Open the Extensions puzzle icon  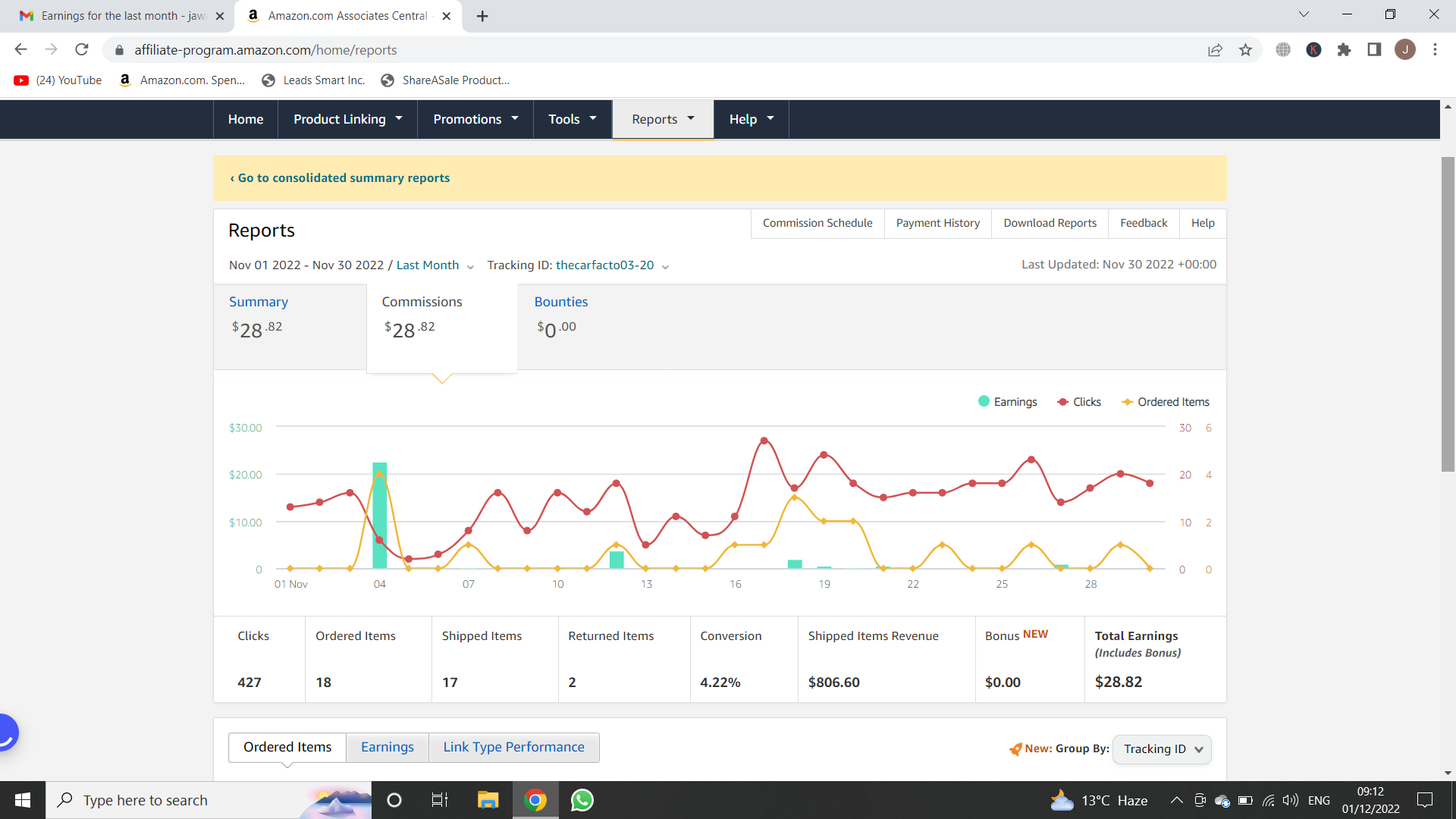click(1344, 50)
